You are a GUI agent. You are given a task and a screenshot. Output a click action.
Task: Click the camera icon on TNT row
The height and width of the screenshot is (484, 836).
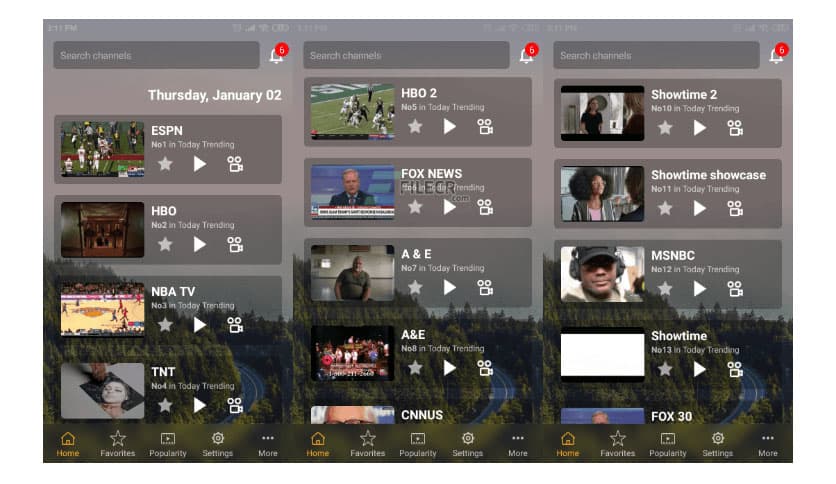click(x=235, y=405)
